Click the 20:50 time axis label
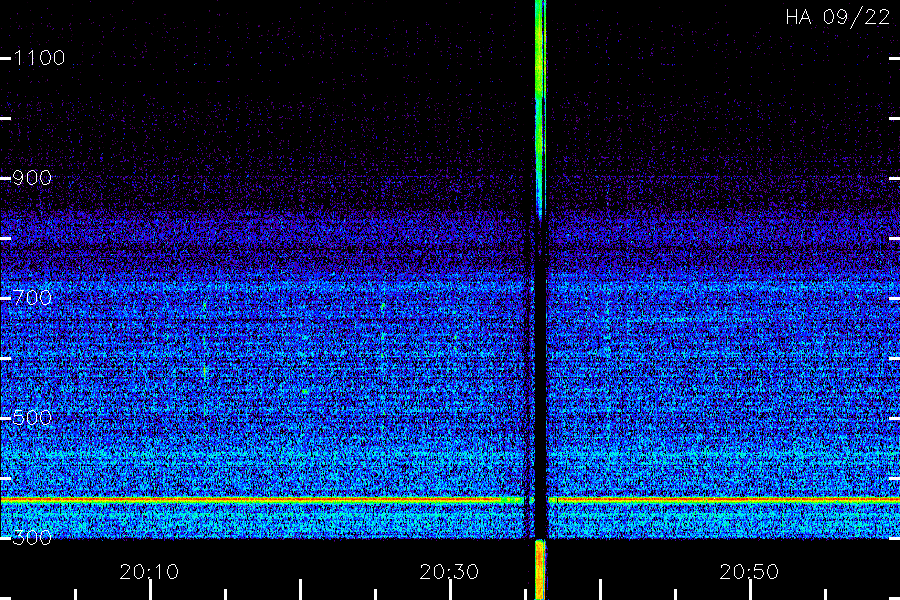 click(x=749, y=572)
